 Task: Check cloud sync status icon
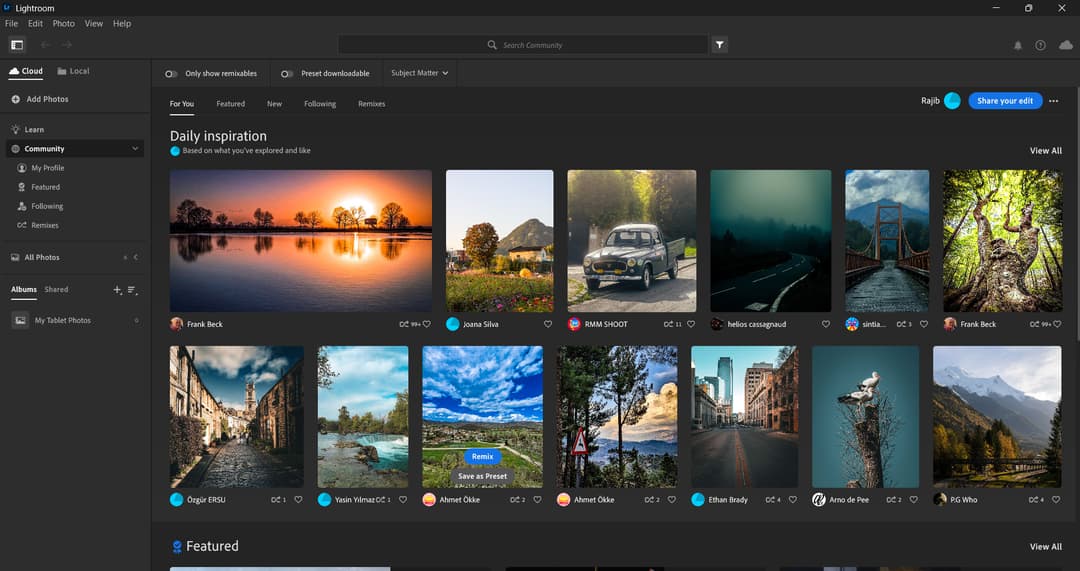tap(1066, 45)
